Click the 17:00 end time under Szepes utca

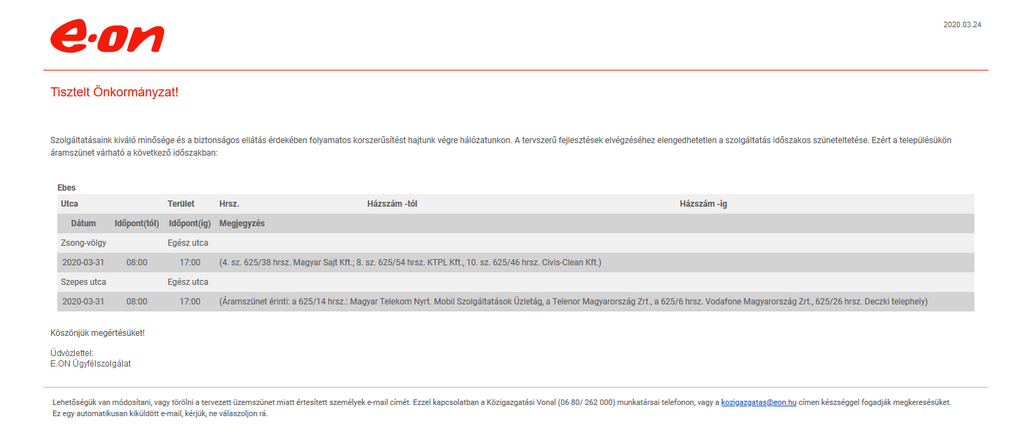coord(189,302)
